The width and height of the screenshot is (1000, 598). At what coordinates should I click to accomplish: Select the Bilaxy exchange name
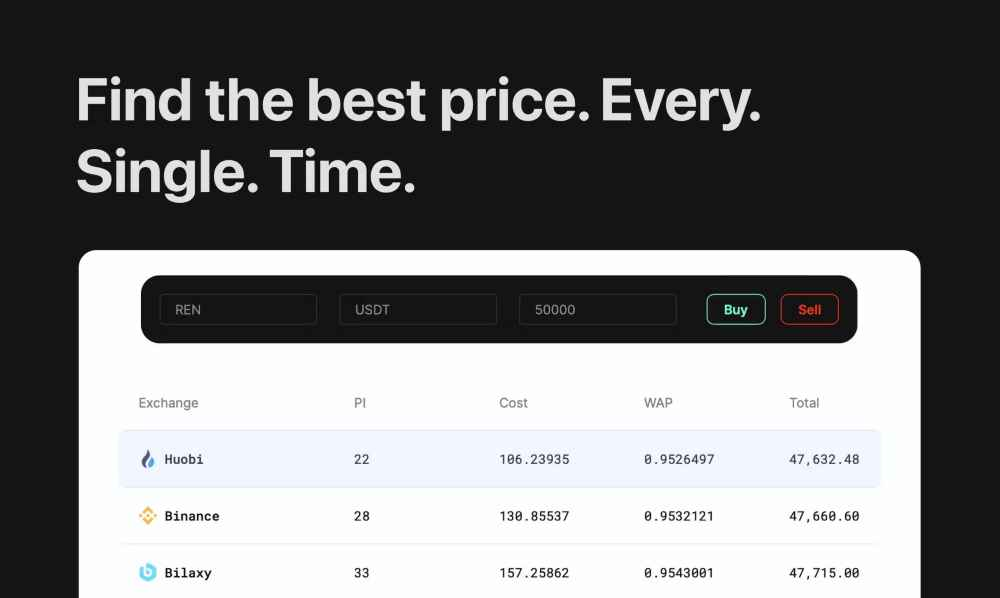(188, 572)
